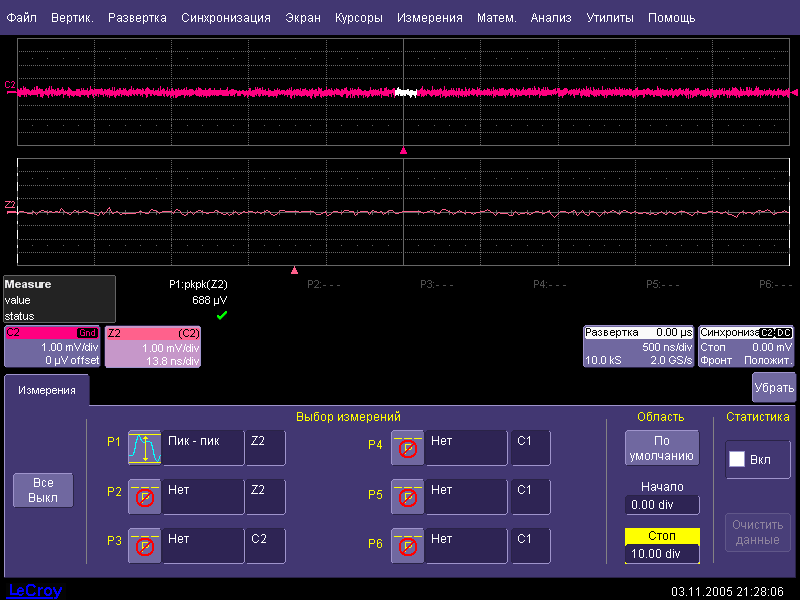Screen dimensions: 800x600
Task: Open the Курсоры menu
Action: point(357,18)
